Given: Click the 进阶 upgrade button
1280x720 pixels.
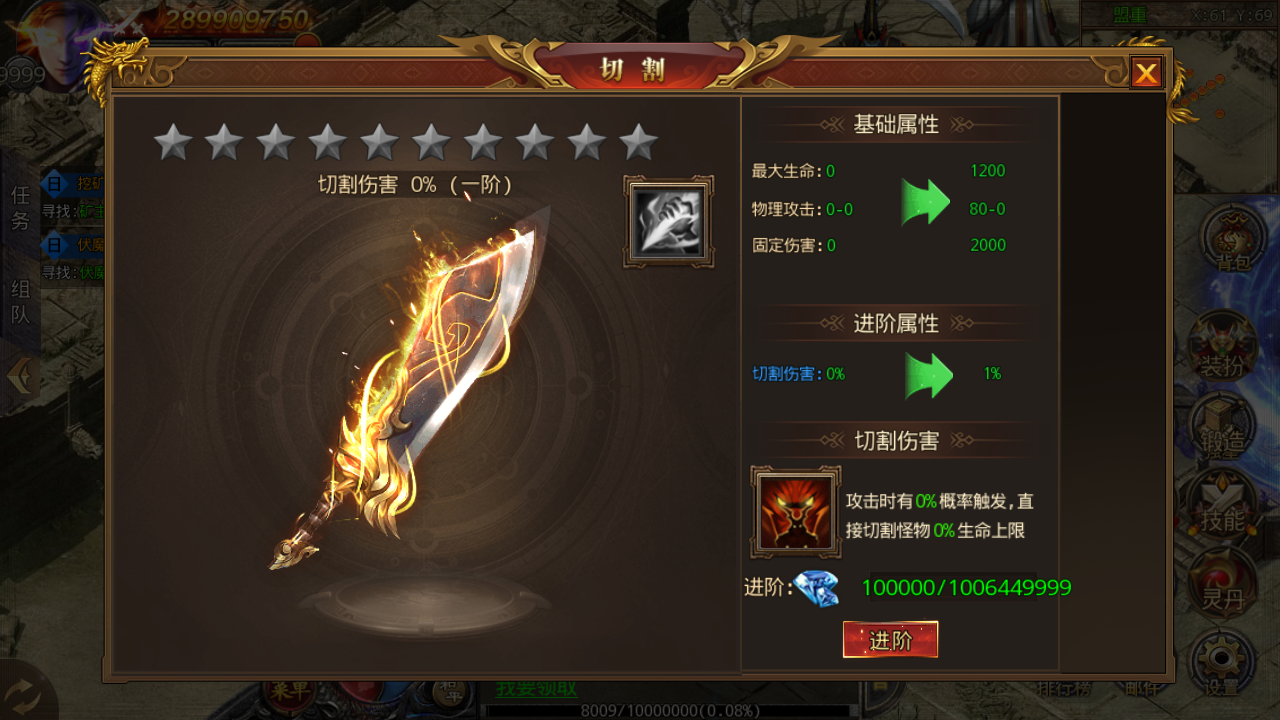Looking at the screenshot, I should tap(890, 640).
